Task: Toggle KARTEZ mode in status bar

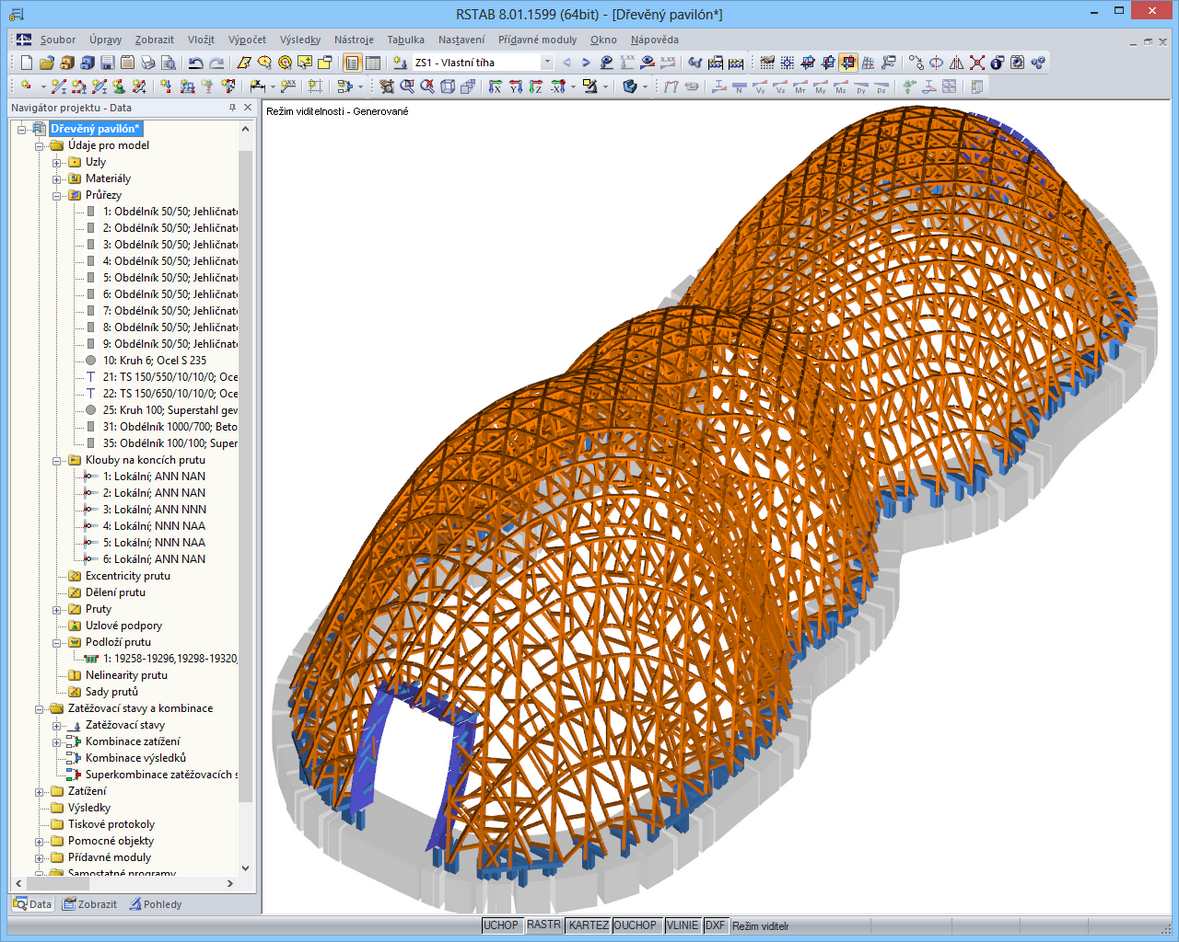Action: pyautogui.click(x=588, y=925)
